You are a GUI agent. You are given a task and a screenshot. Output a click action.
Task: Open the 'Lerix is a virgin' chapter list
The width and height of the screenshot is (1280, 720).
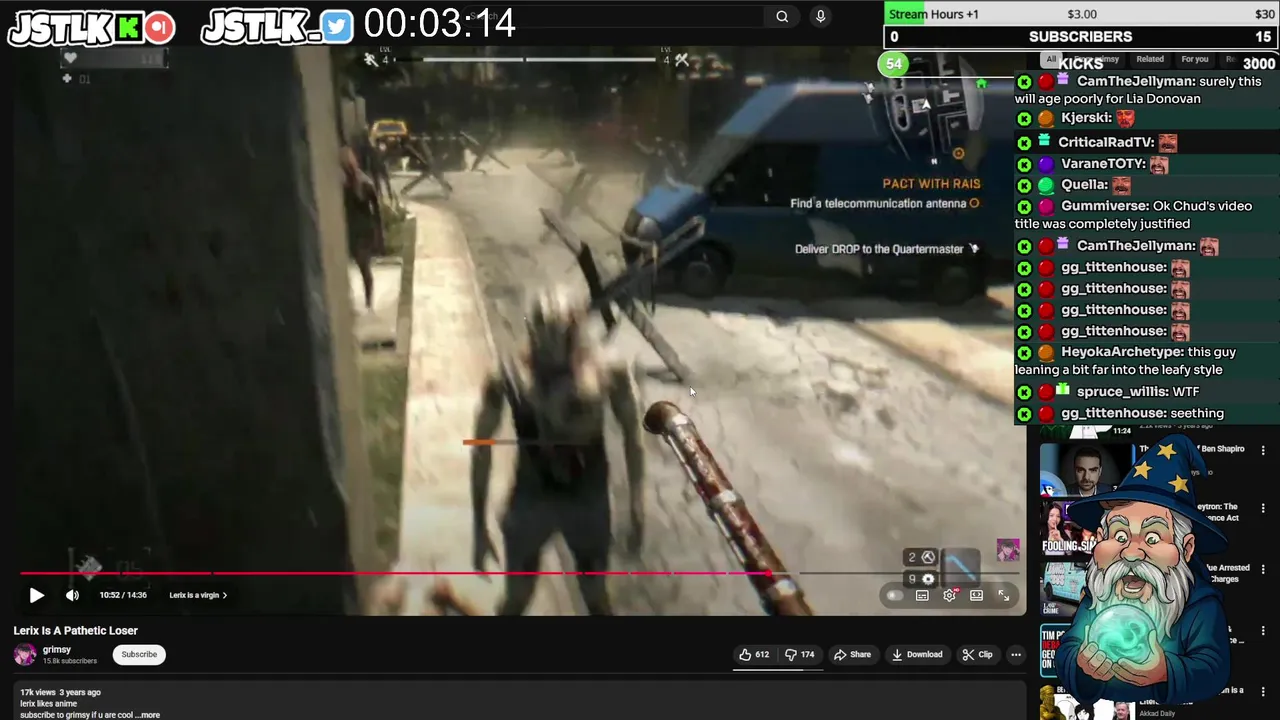click(198, 595)
